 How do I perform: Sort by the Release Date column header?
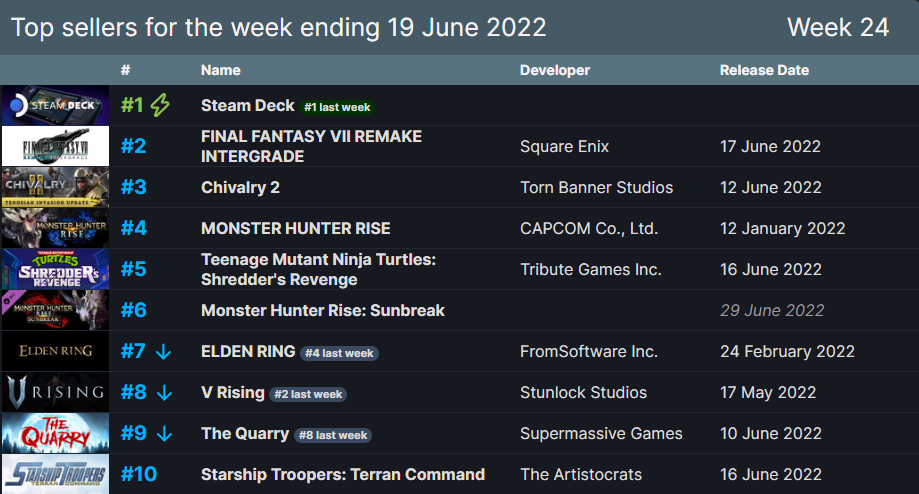(x=764, y=70)
